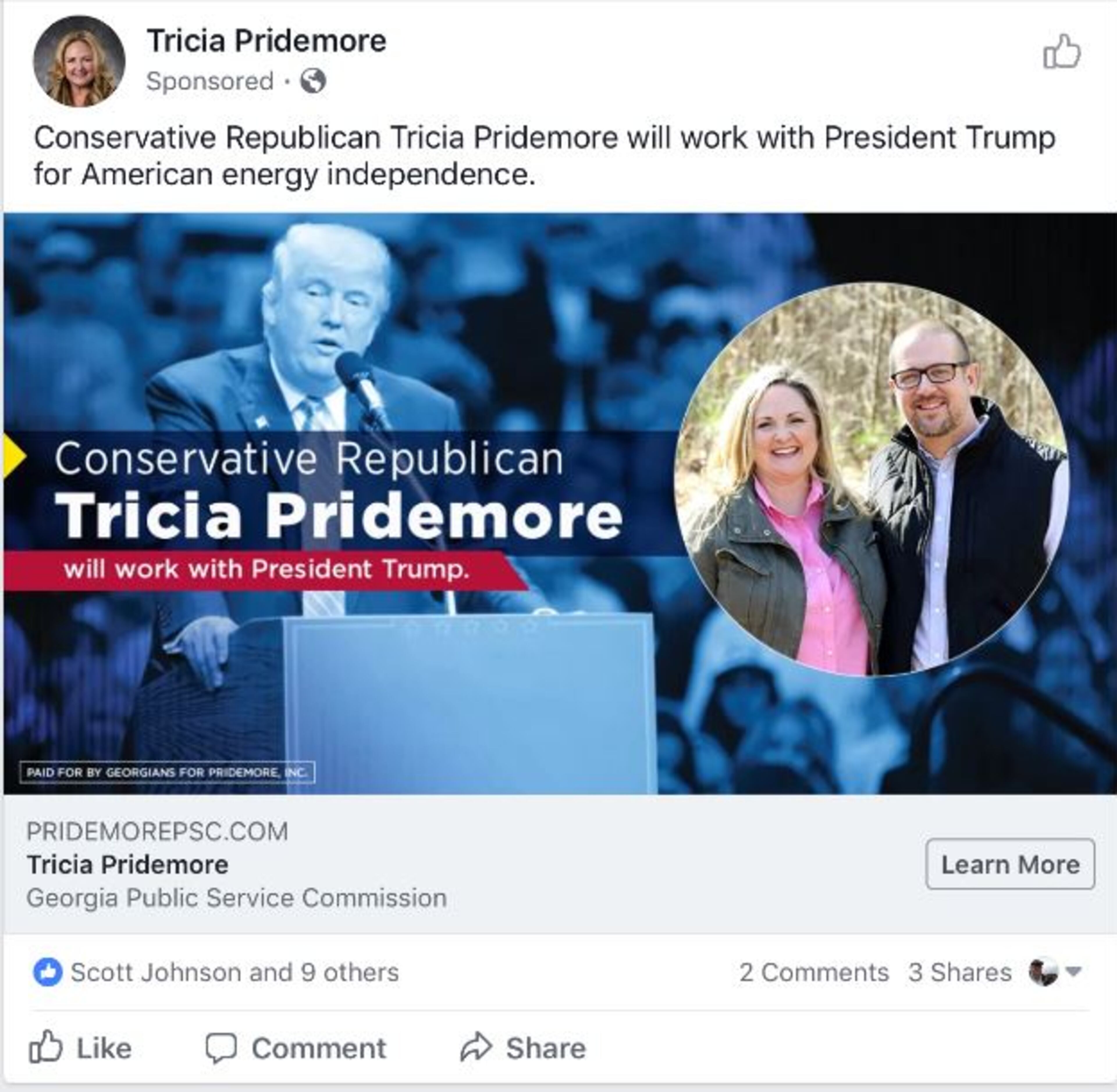Click the Share arrow icon
1117x1092 pixels.
pos(476,1048)
